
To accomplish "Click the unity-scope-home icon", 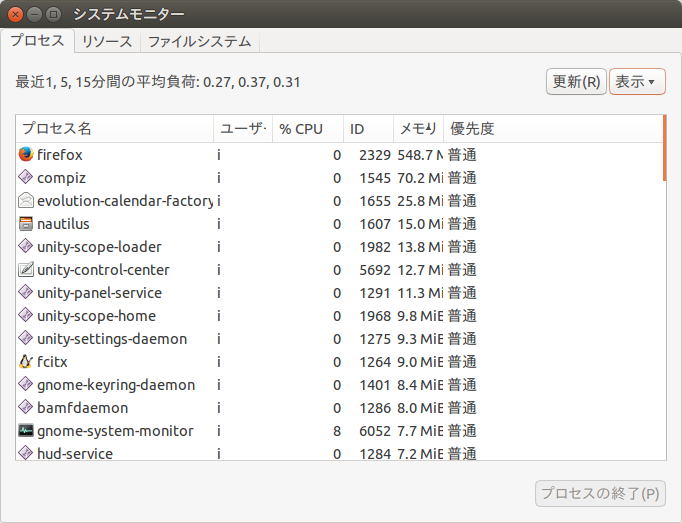I will click(26, 315).
